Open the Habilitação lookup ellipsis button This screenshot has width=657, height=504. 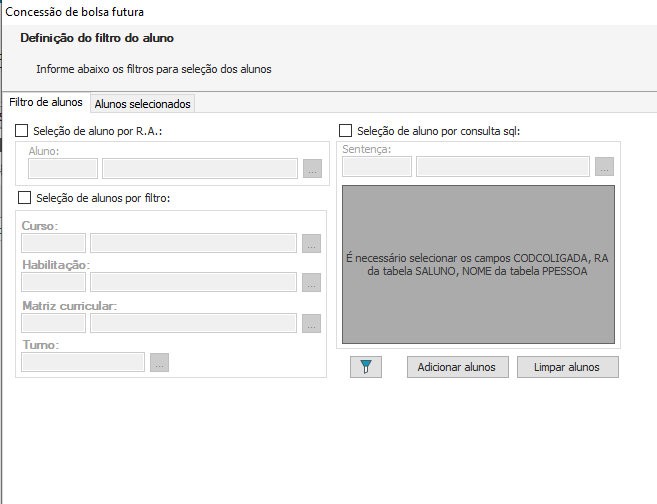(312, 283)
